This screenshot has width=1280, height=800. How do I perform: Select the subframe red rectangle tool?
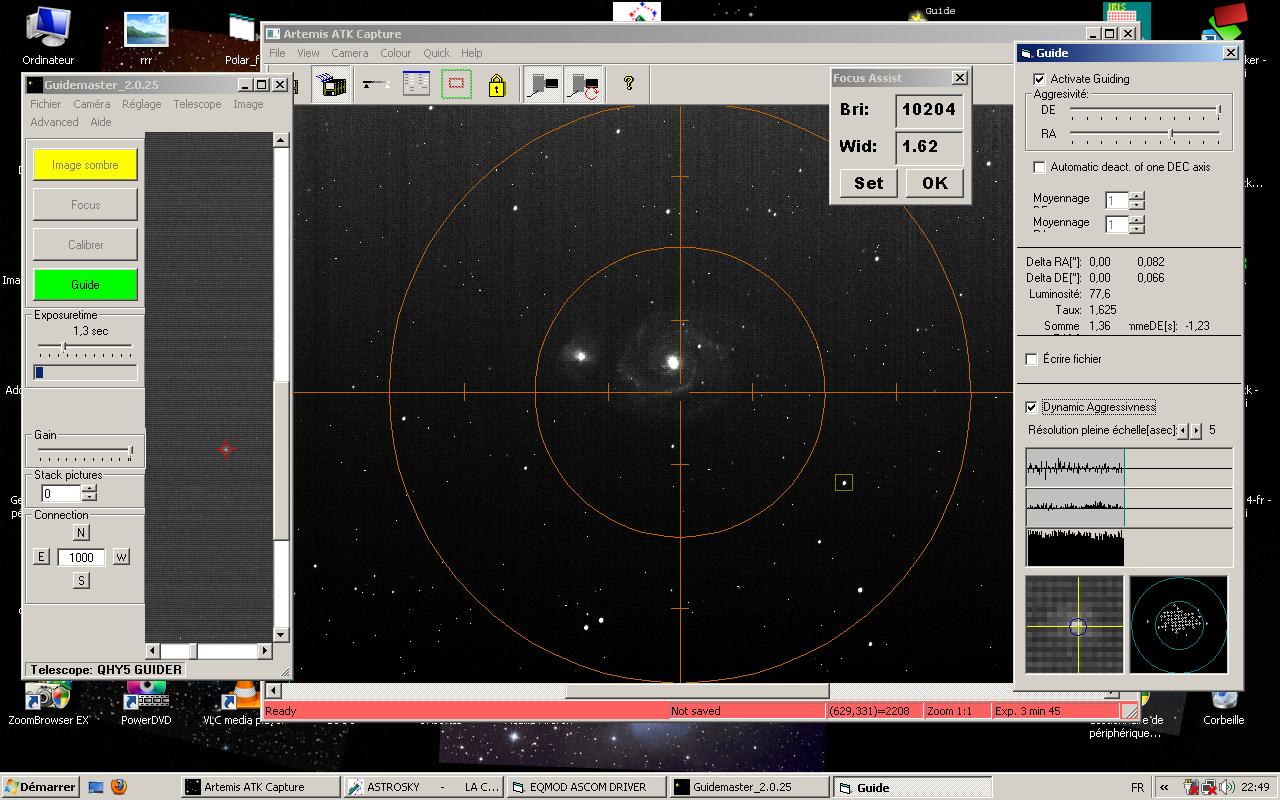point(456,85)
